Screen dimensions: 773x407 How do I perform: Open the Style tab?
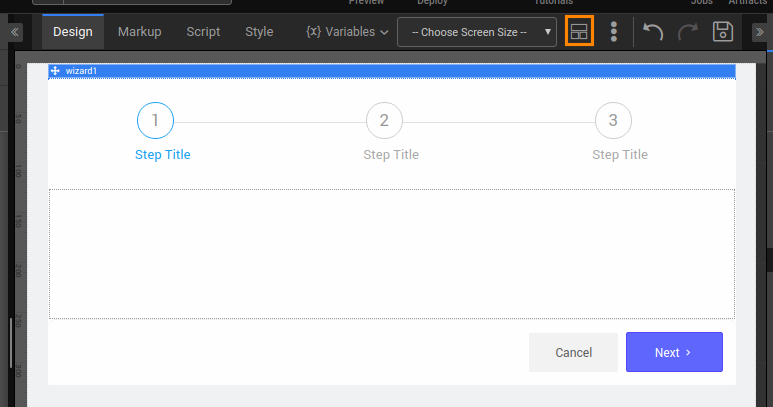(x=259, y=32)
